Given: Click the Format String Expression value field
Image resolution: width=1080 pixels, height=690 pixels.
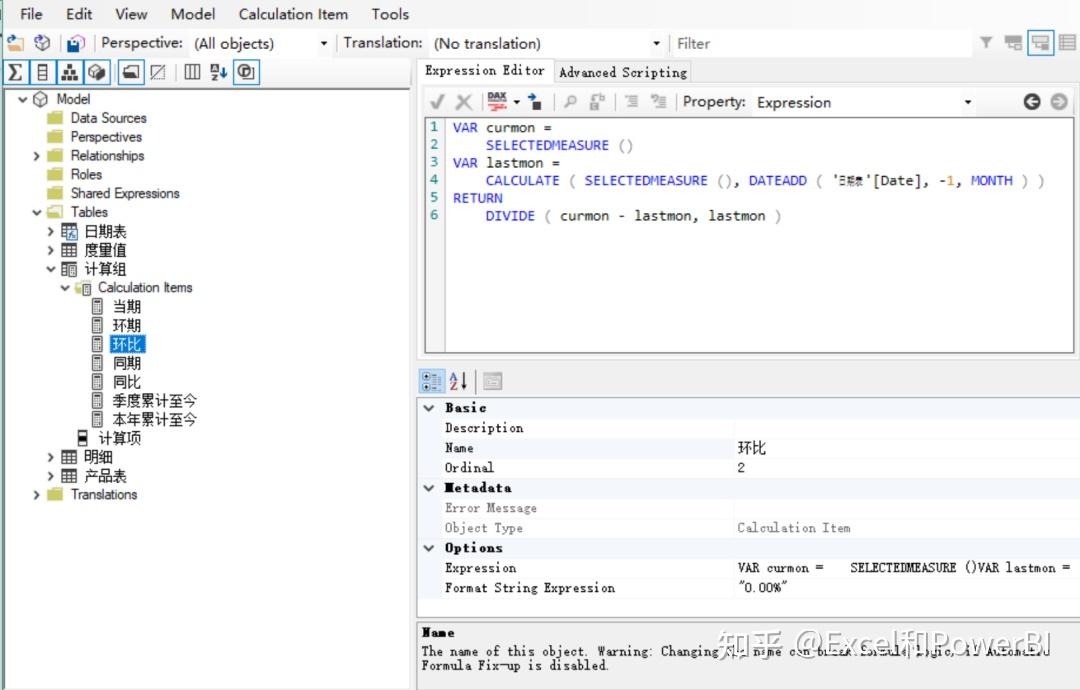Looking at the screenshot, I should (906, 588).
